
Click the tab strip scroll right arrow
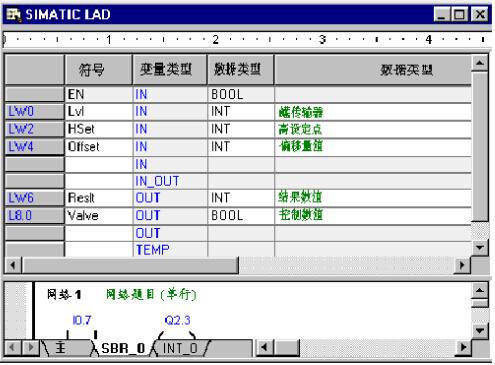(30, 348)
